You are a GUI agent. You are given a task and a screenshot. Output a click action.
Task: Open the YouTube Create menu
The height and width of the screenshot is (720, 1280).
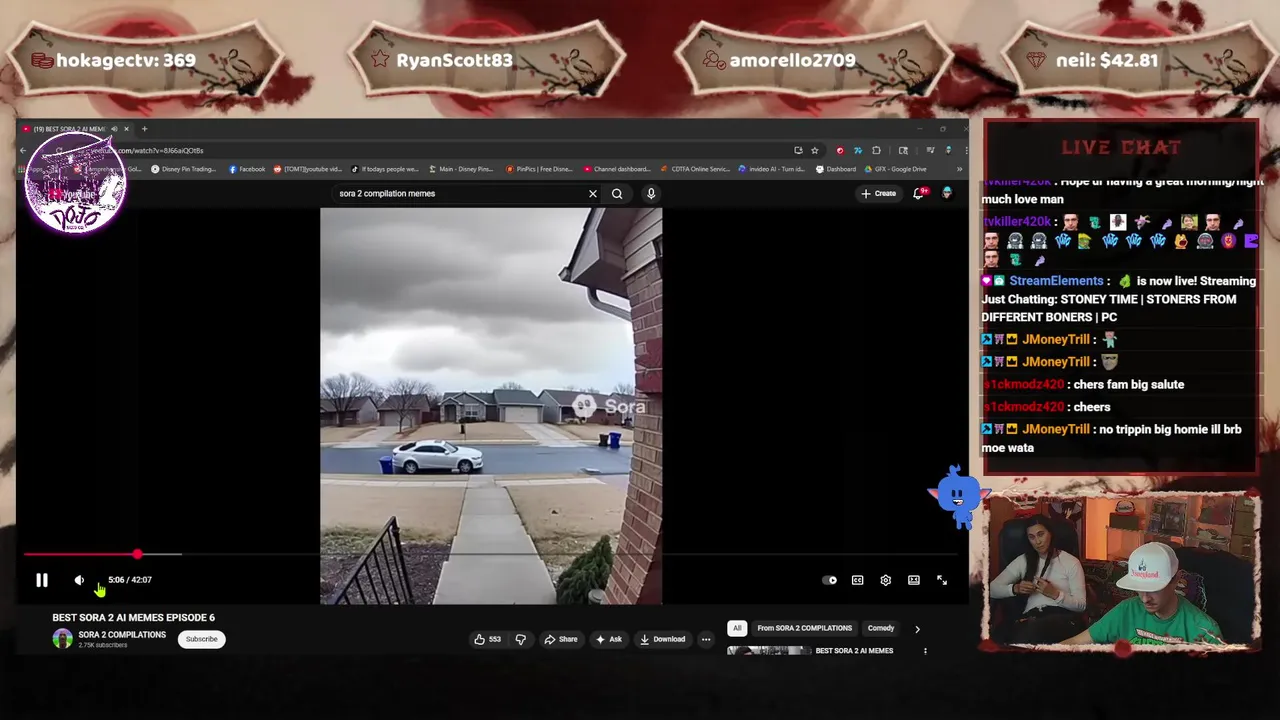[879, 194]
